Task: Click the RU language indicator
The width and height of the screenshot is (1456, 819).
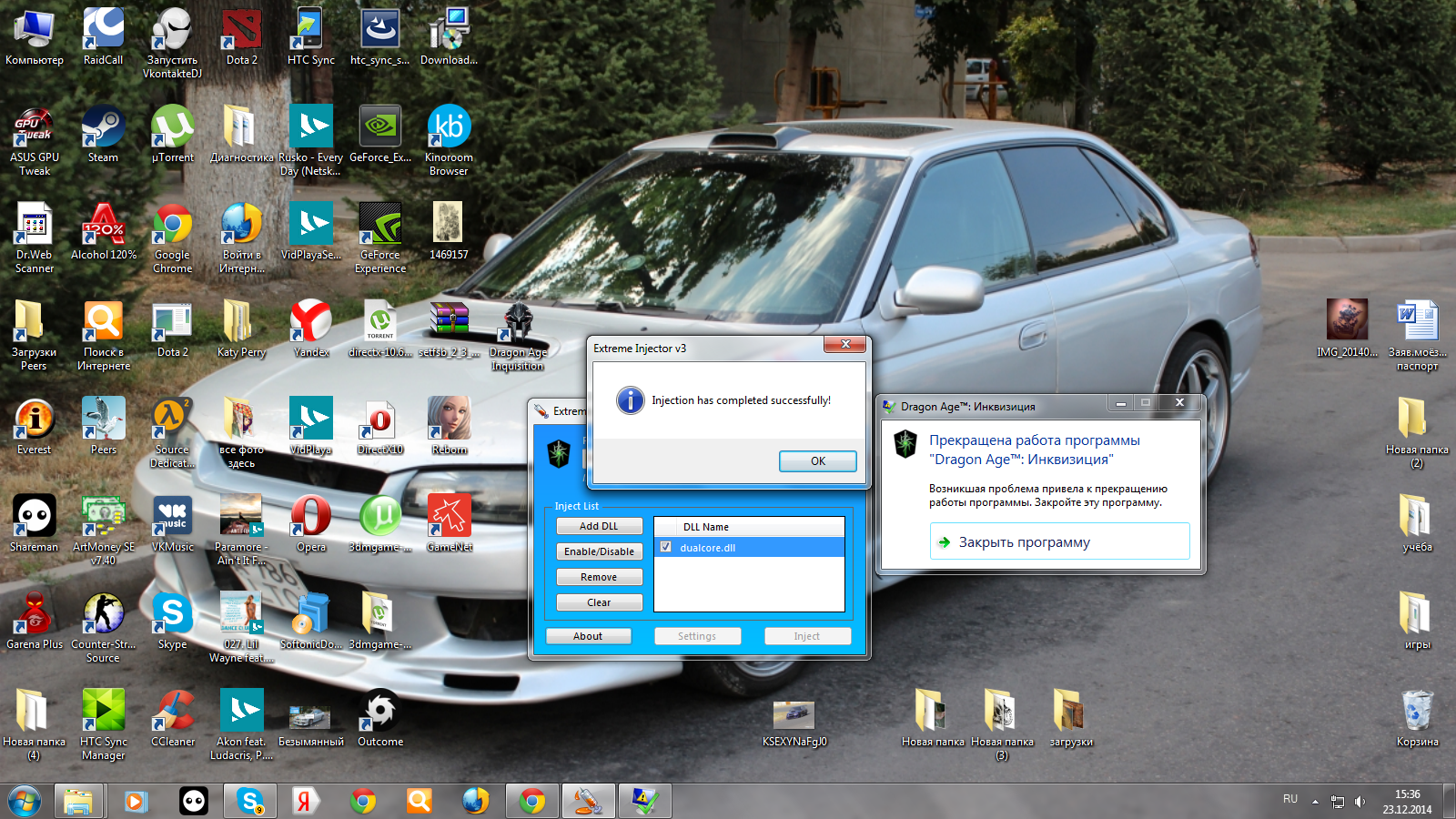Action: 1290,799
